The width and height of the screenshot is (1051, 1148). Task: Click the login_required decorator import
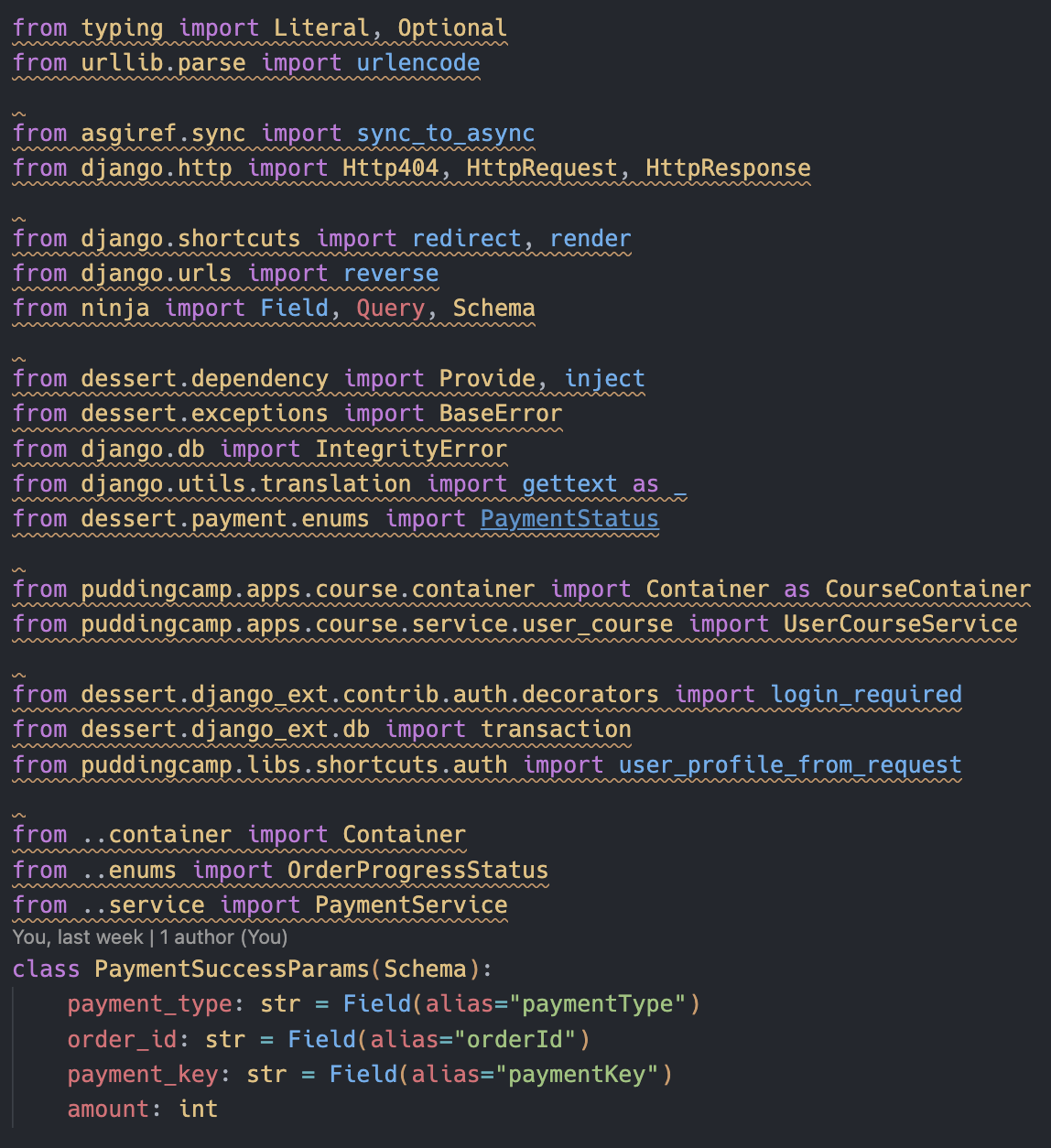866,695
